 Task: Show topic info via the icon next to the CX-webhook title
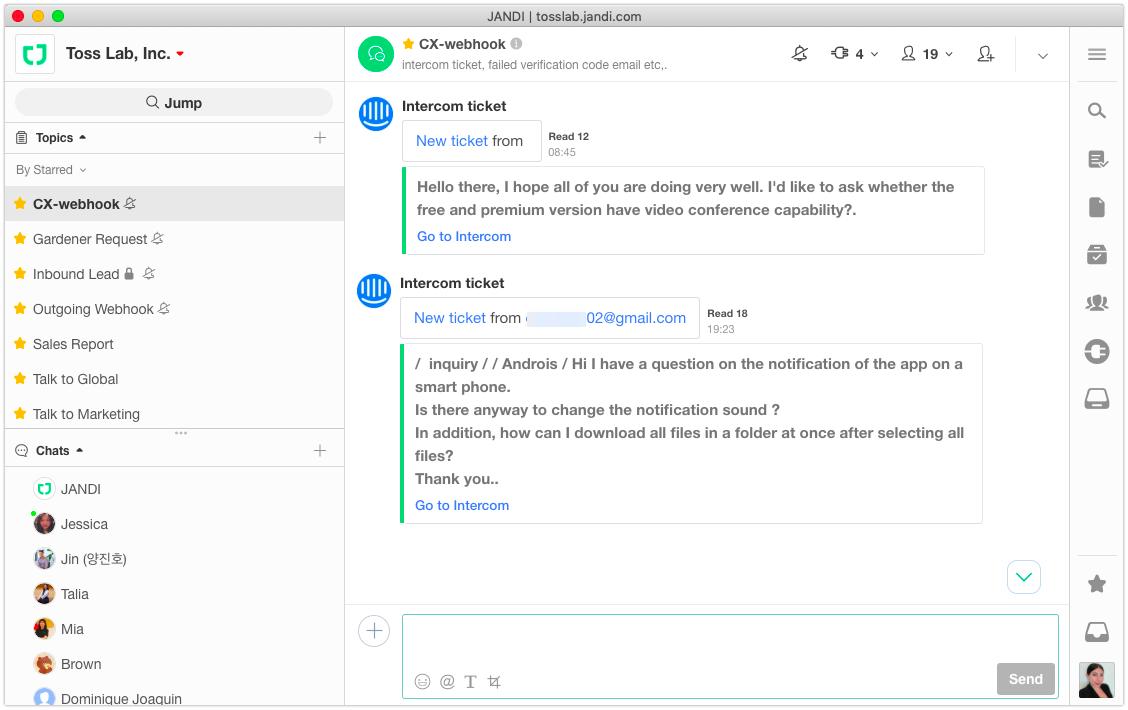pyautogui.click(x=516, y=44)
